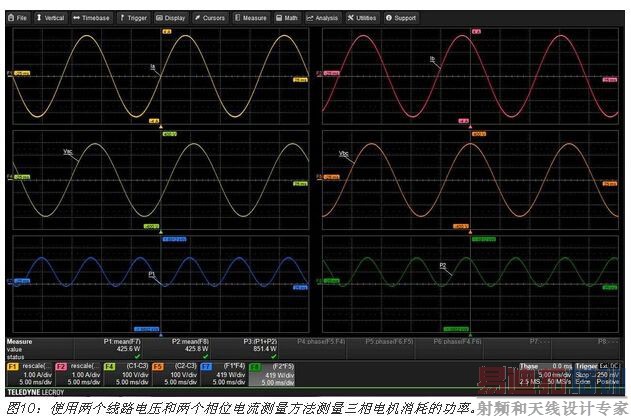Open the Analysis menu

(322, 18)
